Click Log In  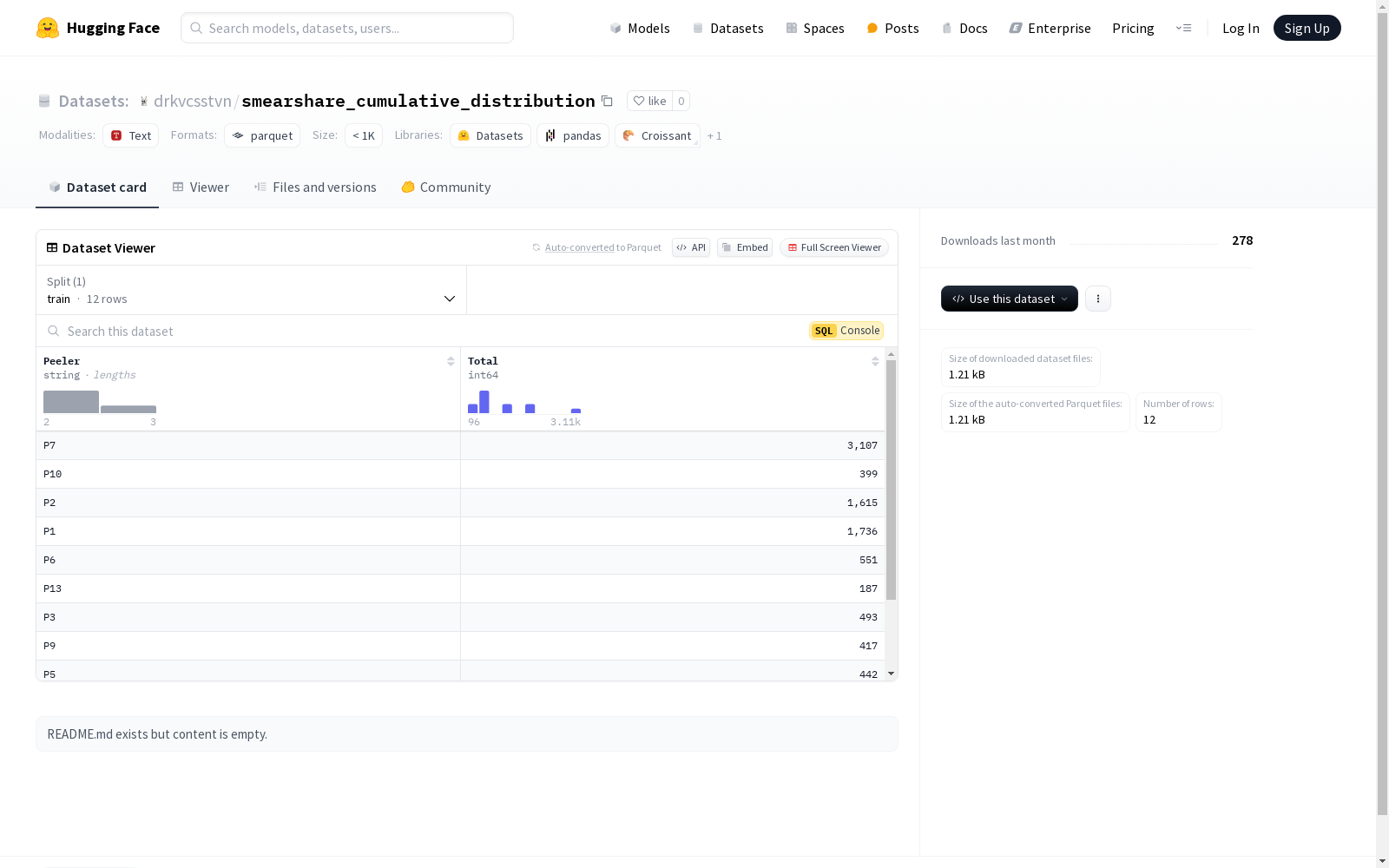click(1241, 28)
